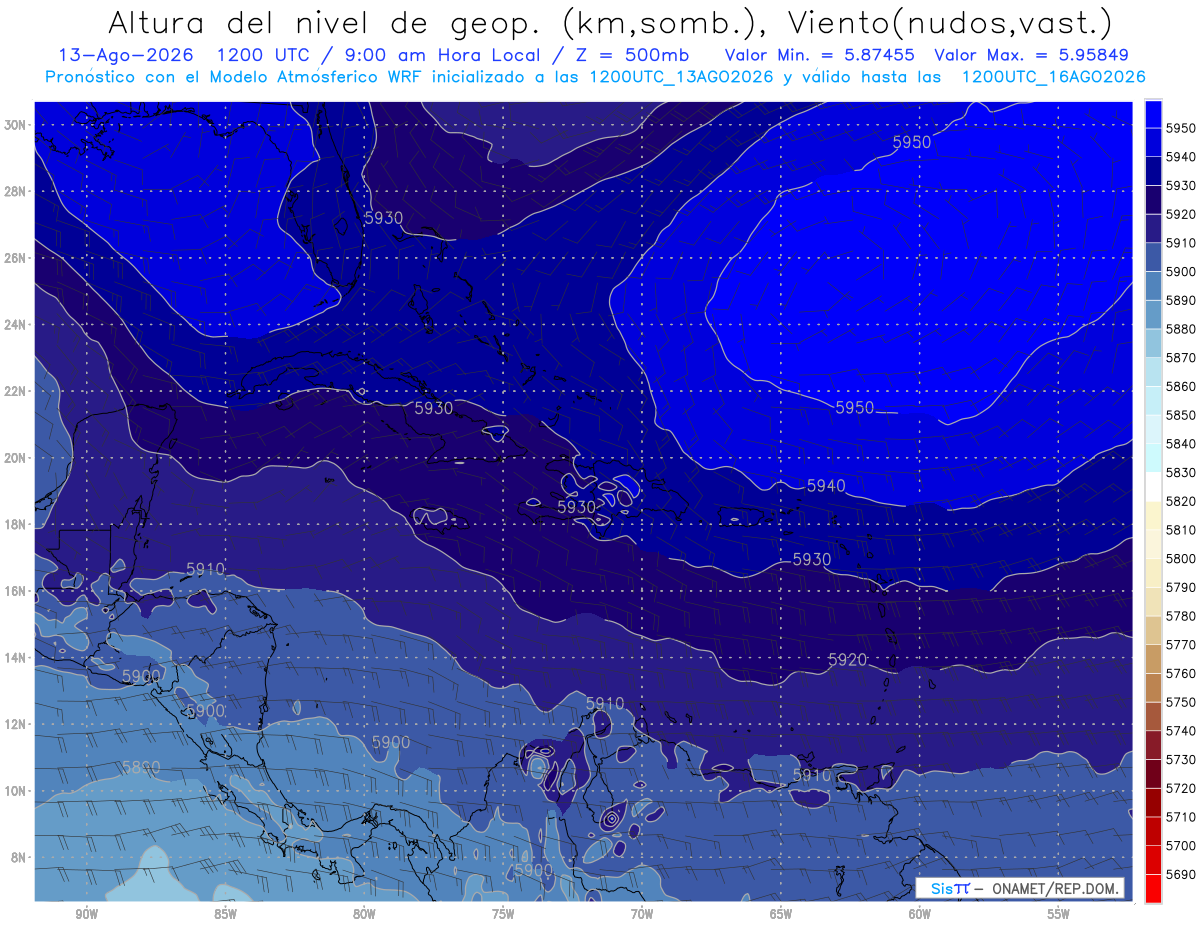This screenshot has height=927, width=1200.
Task: Pick the swatch between 5860 and 5850
Action: [1153, 400]
